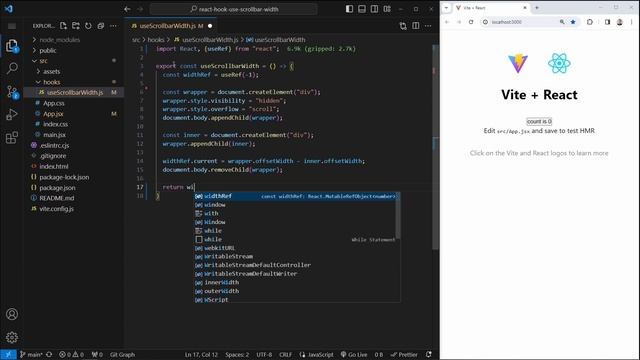Start Go Live server
Viewport: 640px width, 360px height.
(x=354, y=355)
